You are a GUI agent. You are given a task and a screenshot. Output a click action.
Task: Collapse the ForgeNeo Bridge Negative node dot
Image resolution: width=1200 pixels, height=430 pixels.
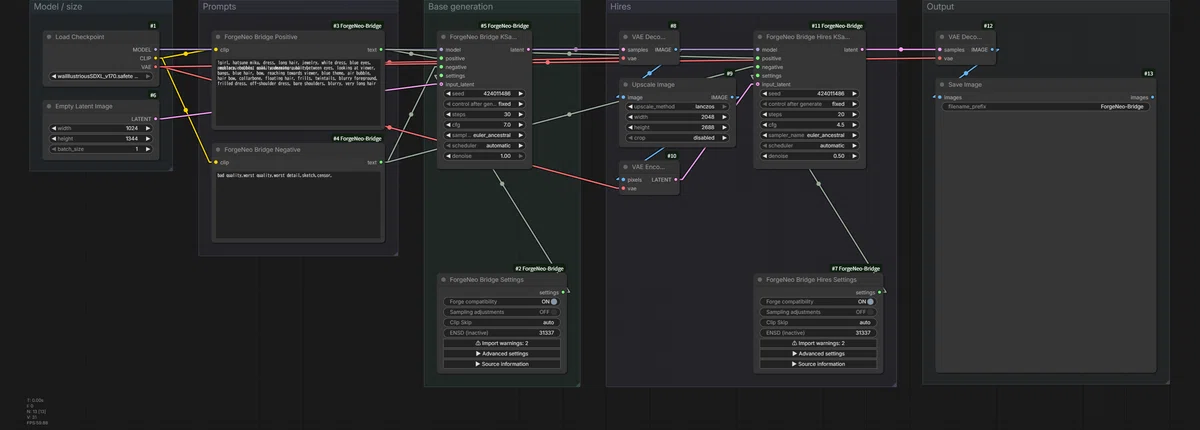click(216, 149)
